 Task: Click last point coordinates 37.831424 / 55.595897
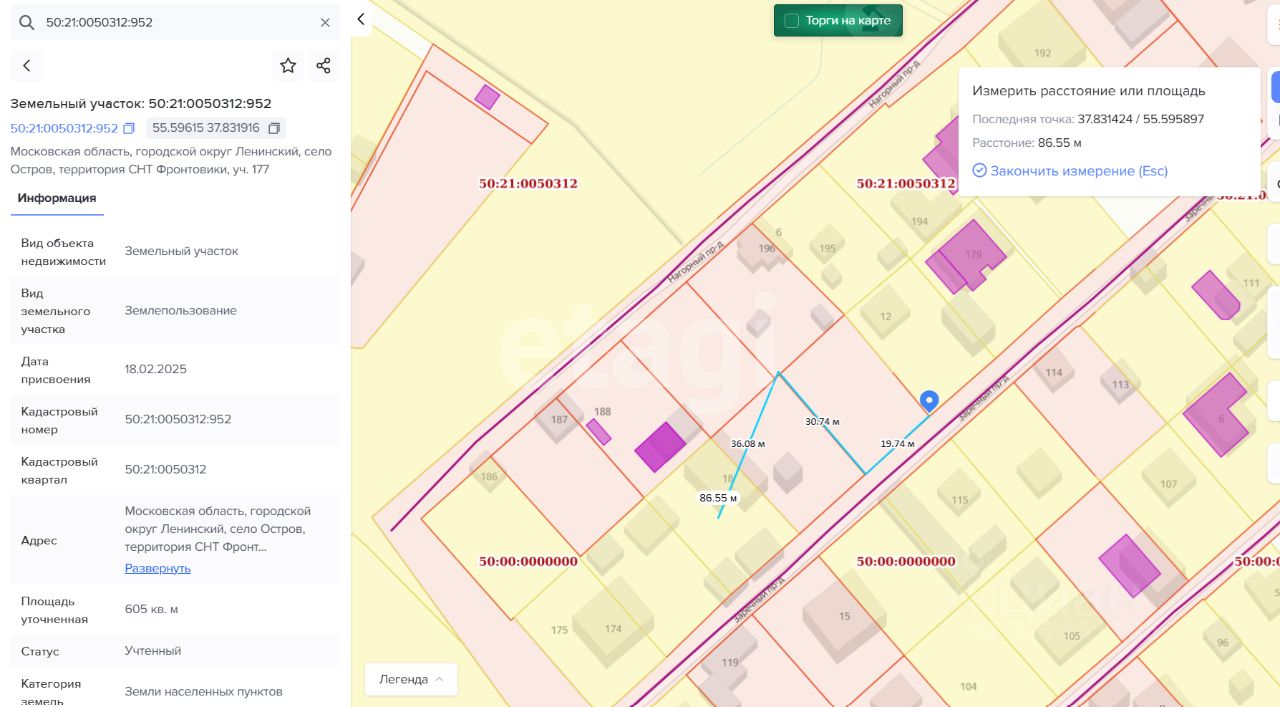tap(1140, 119)
